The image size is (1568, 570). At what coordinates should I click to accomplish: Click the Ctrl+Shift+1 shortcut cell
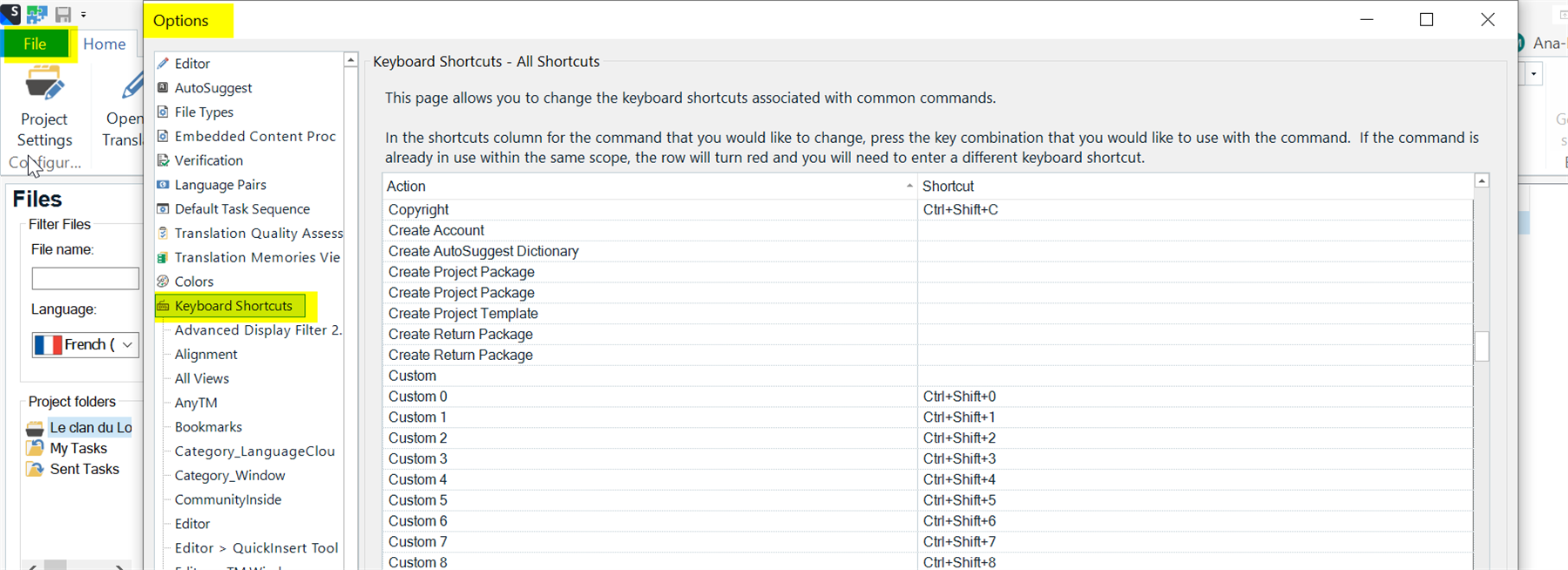[x=1195, y=417]
